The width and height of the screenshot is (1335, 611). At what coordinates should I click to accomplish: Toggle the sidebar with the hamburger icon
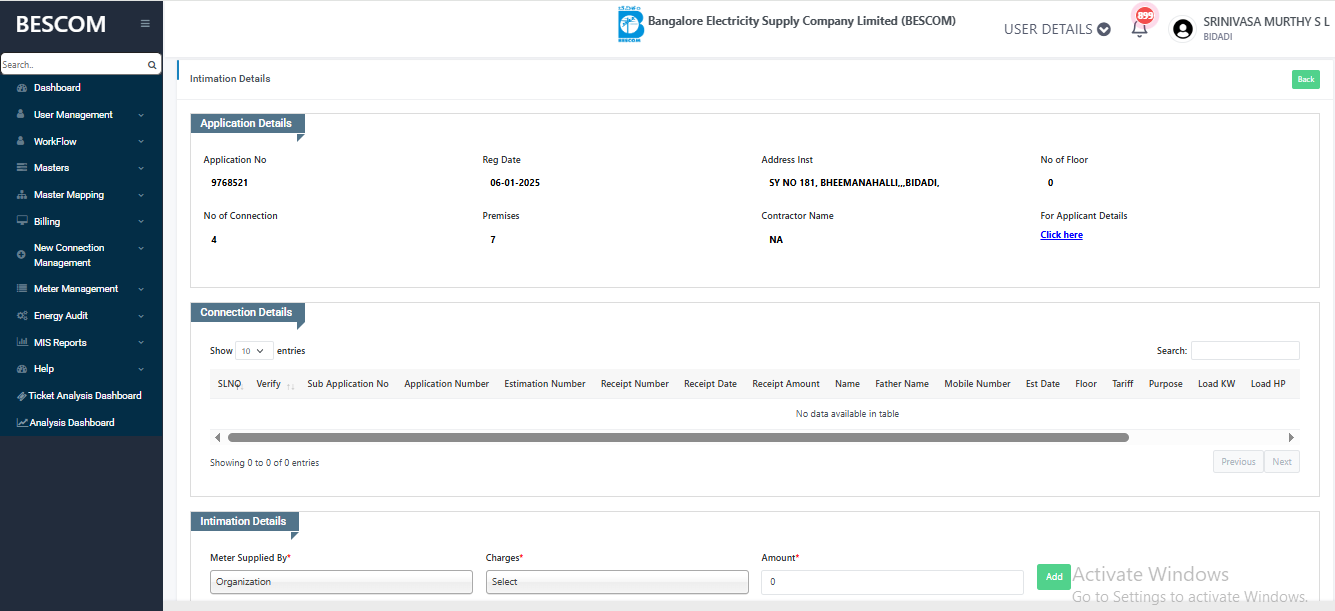(145, 24)
